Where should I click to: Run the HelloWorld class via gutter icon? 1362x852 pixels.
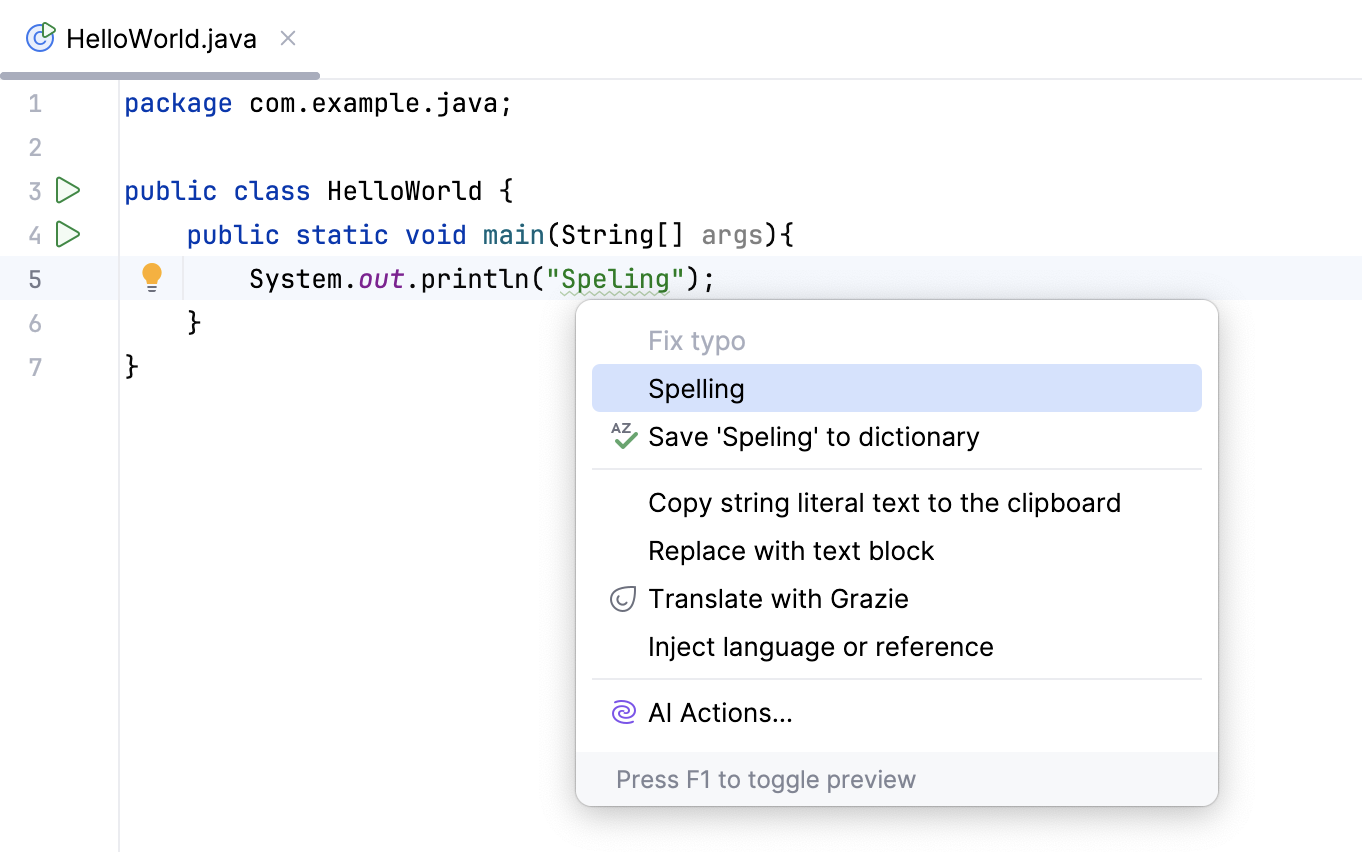tap(66, 190)
